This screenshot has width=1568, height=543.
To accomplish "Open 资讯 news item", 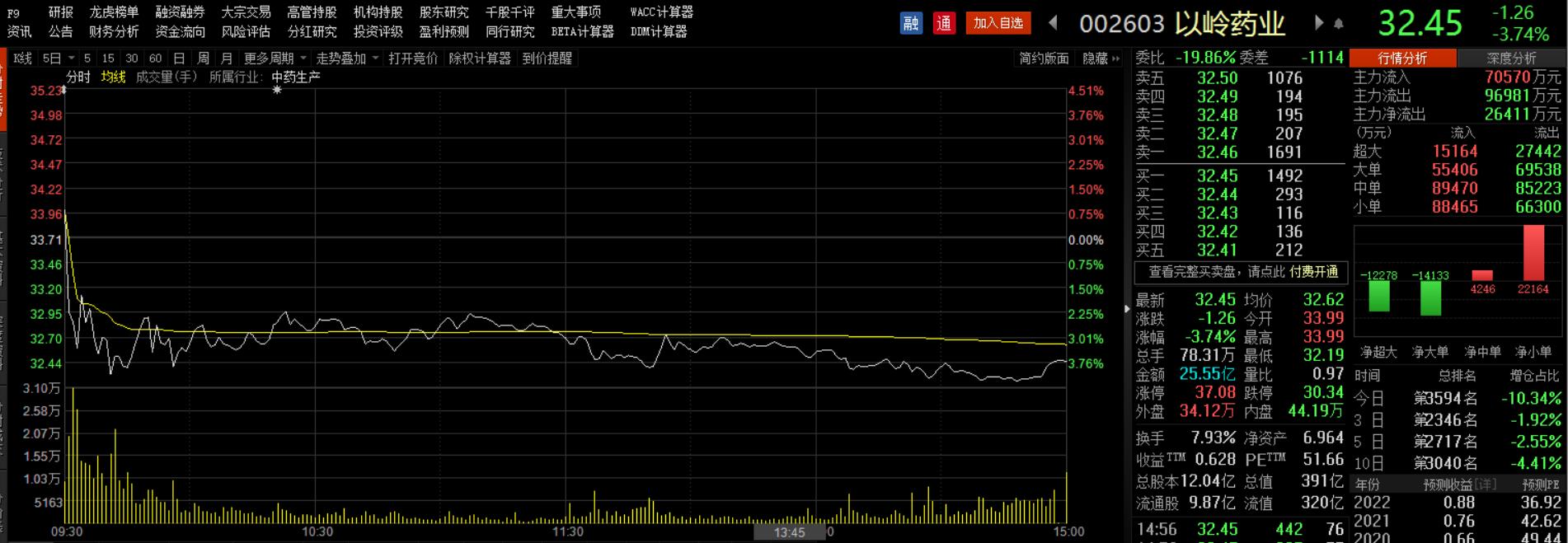I will (19, 31).
